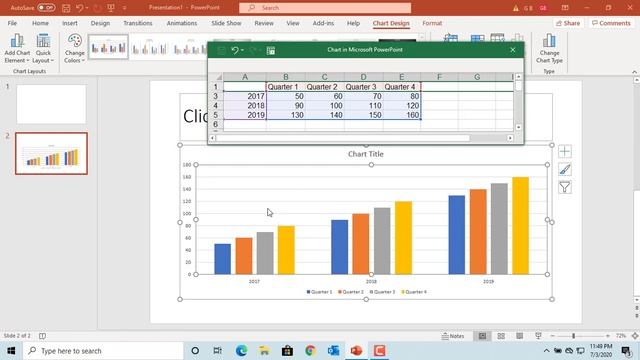Click the Chart Elements plus button
The image size is (640, 360).
tap(565, 151)
